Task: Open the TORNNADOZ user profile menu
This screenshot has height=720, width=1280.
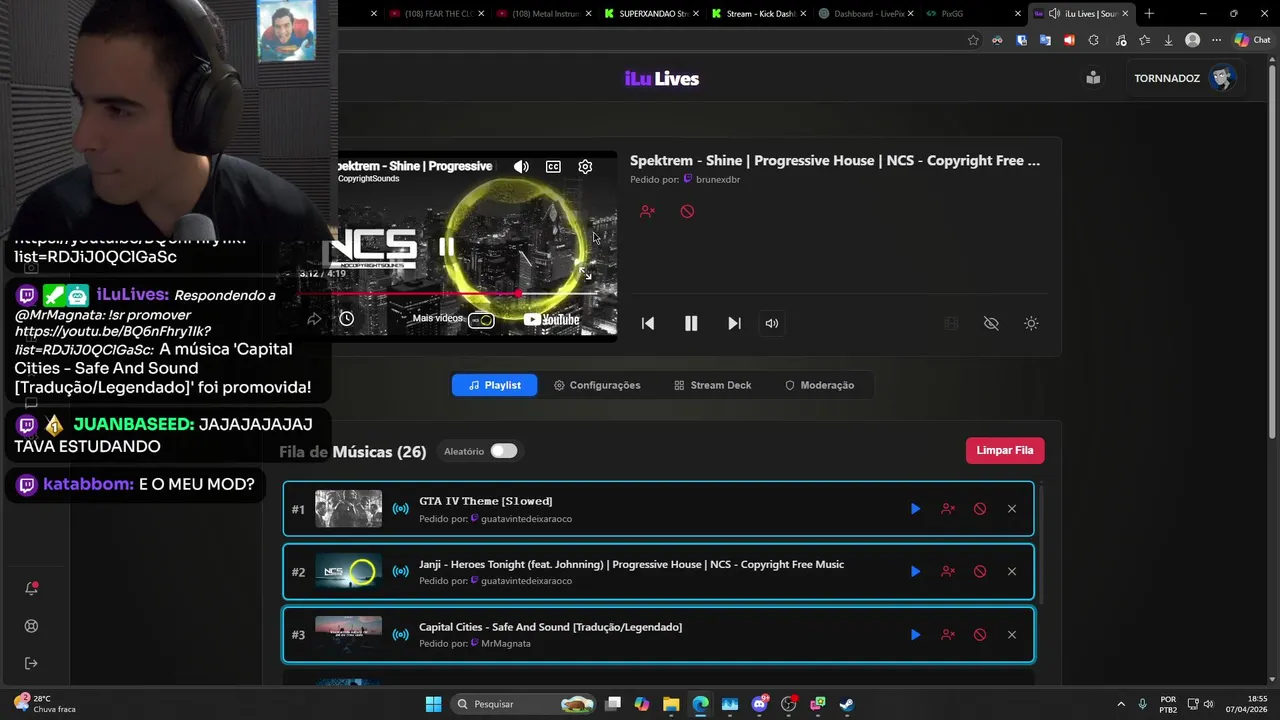Action: pyautogui.click(x=1184, y=78)
